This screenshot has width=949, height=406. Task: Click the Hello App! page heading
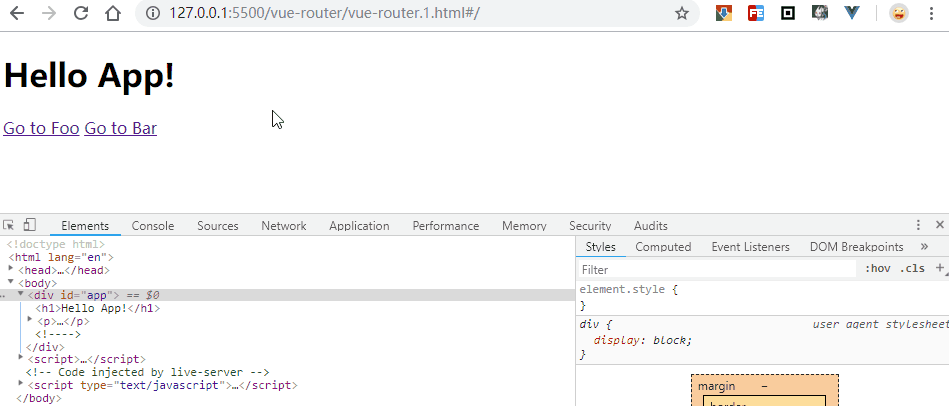89,76
